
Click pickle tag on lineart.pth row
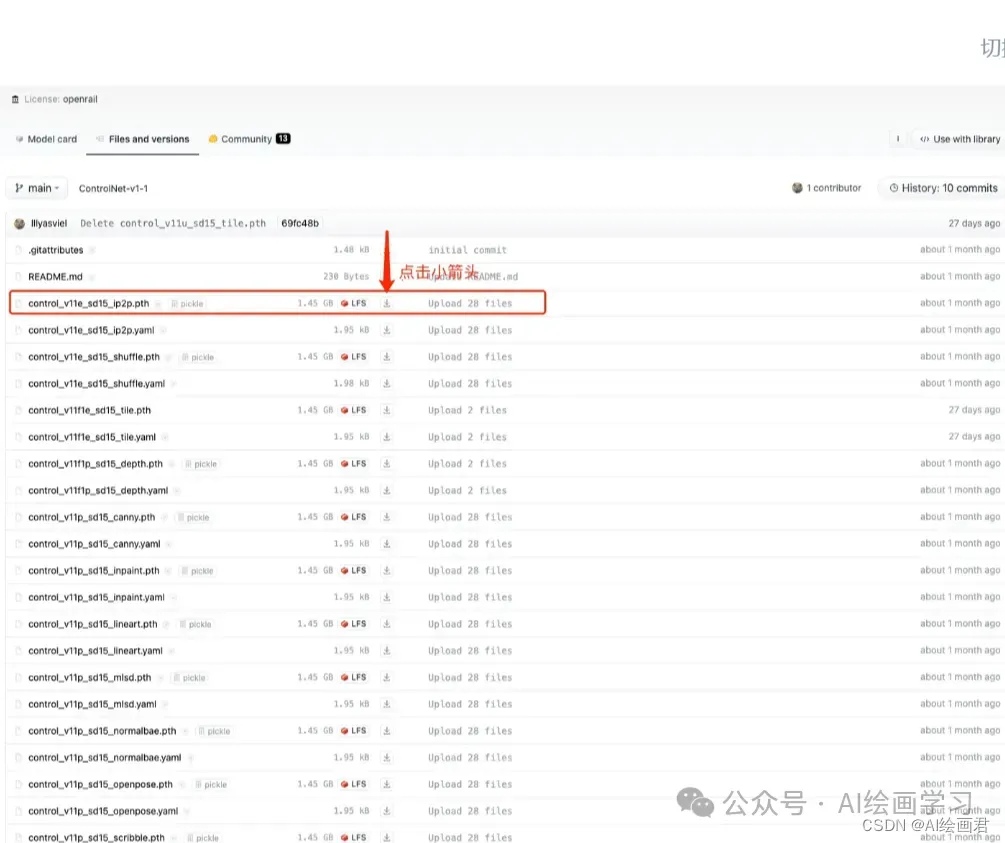(x=195, y=624)
